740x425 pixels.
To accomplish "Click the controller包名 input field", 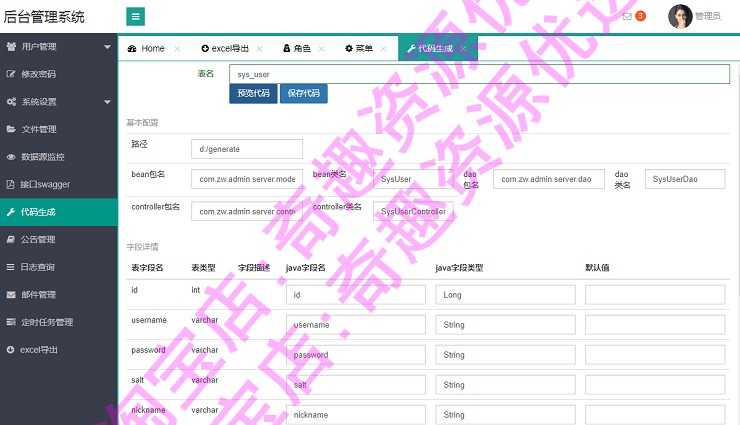I will tap(247, 211).
